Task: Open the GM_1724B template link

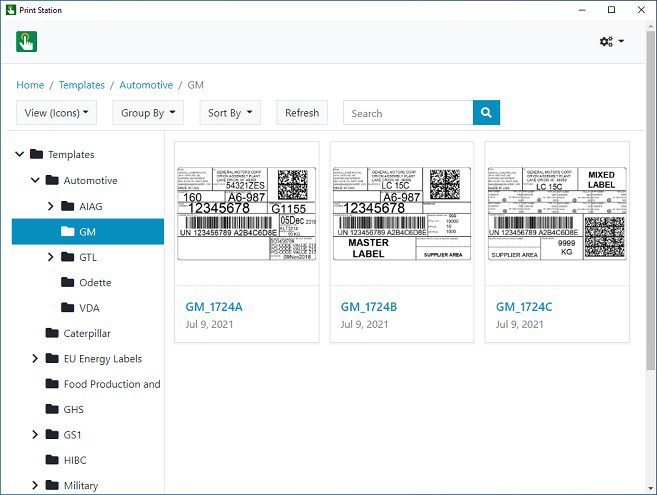Action: [369, 307]
